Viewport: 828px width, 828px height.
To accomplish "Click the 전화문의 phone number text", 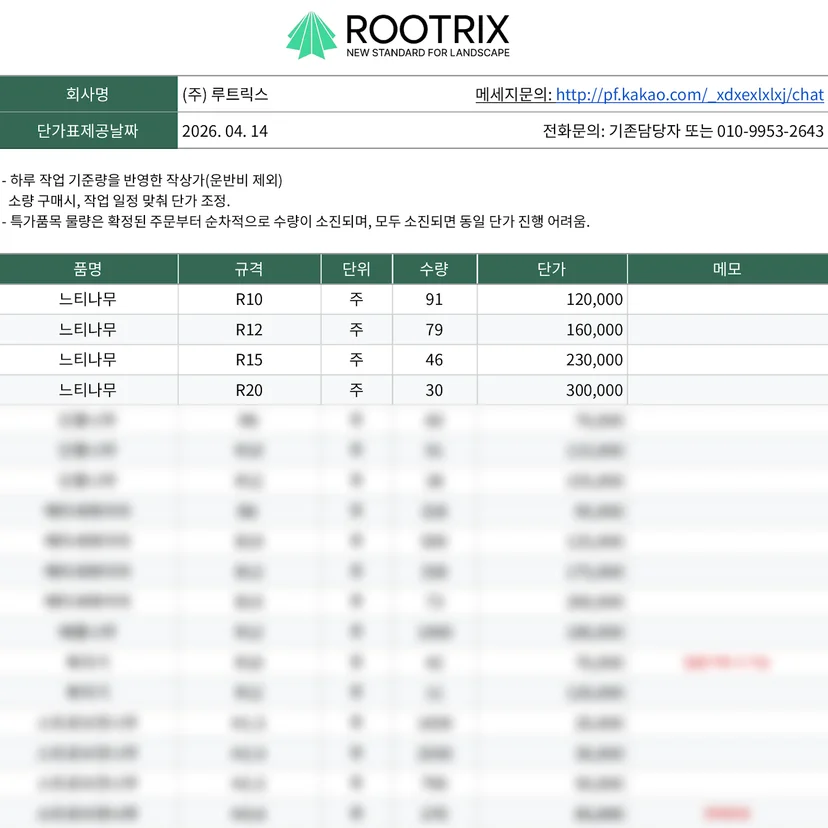I will tap(683, 131).
